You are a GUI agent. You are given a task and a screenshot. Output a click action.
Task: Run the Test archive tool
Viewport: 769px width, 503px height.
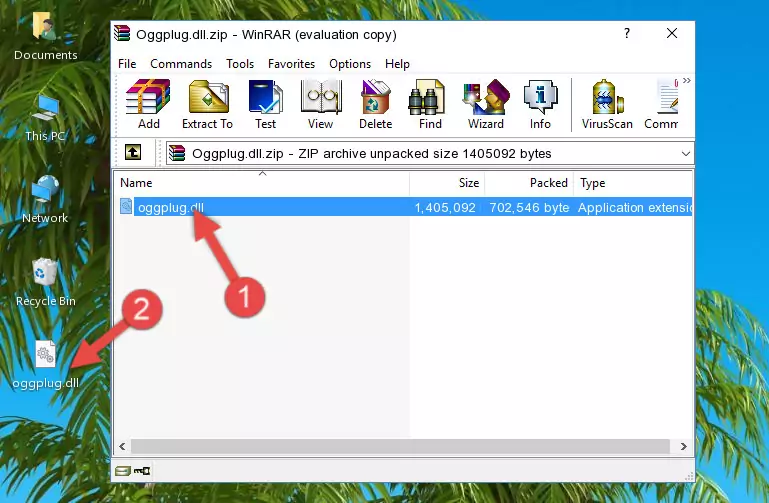pyautogui.click(x=265, y=104)
